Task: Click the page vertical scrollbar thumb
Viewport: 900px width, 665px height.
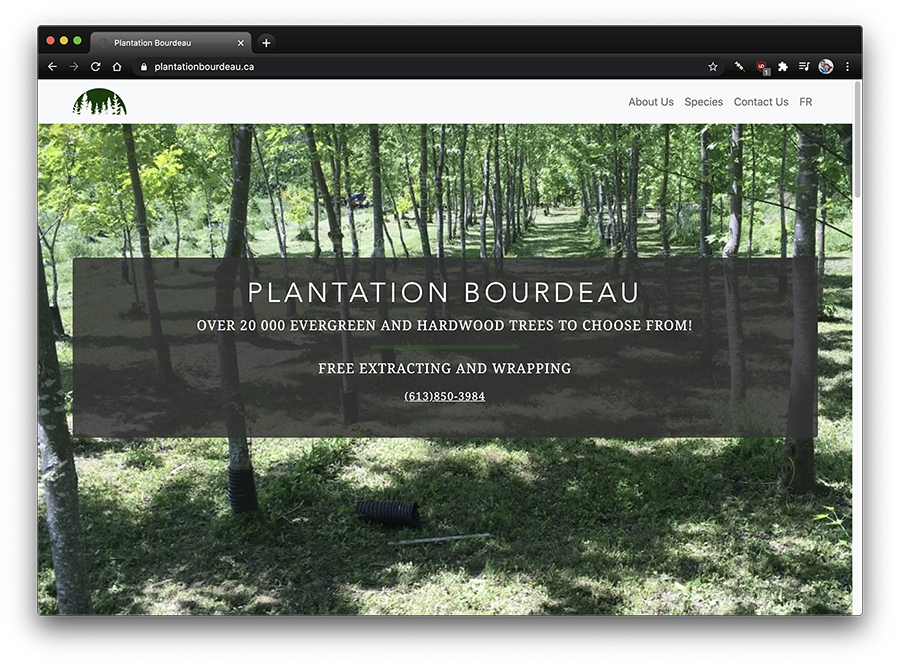Action: [x=857, y=140]
